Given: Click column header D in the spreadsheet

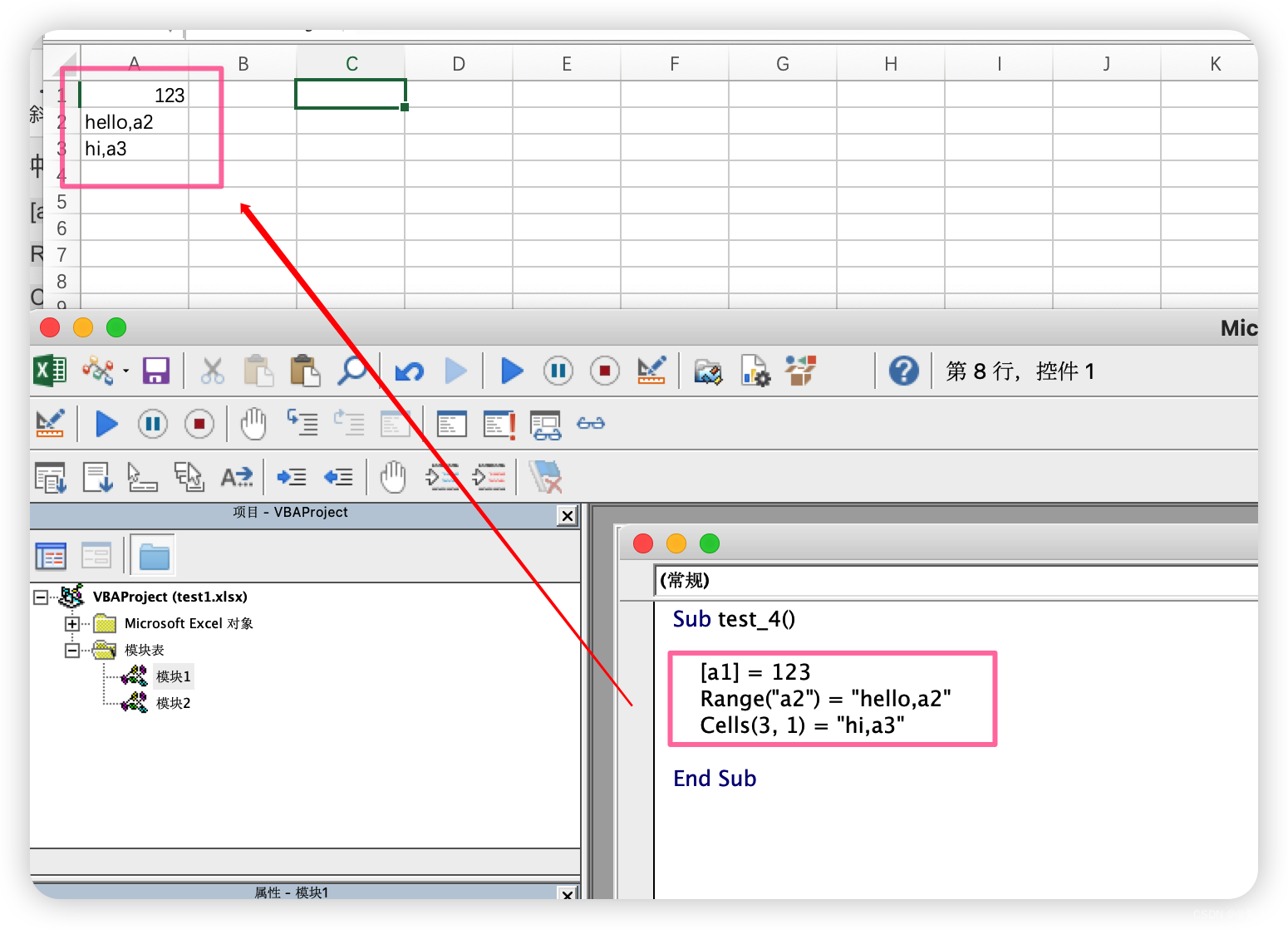Looking at the screenshot, I should tap(459, 64).
